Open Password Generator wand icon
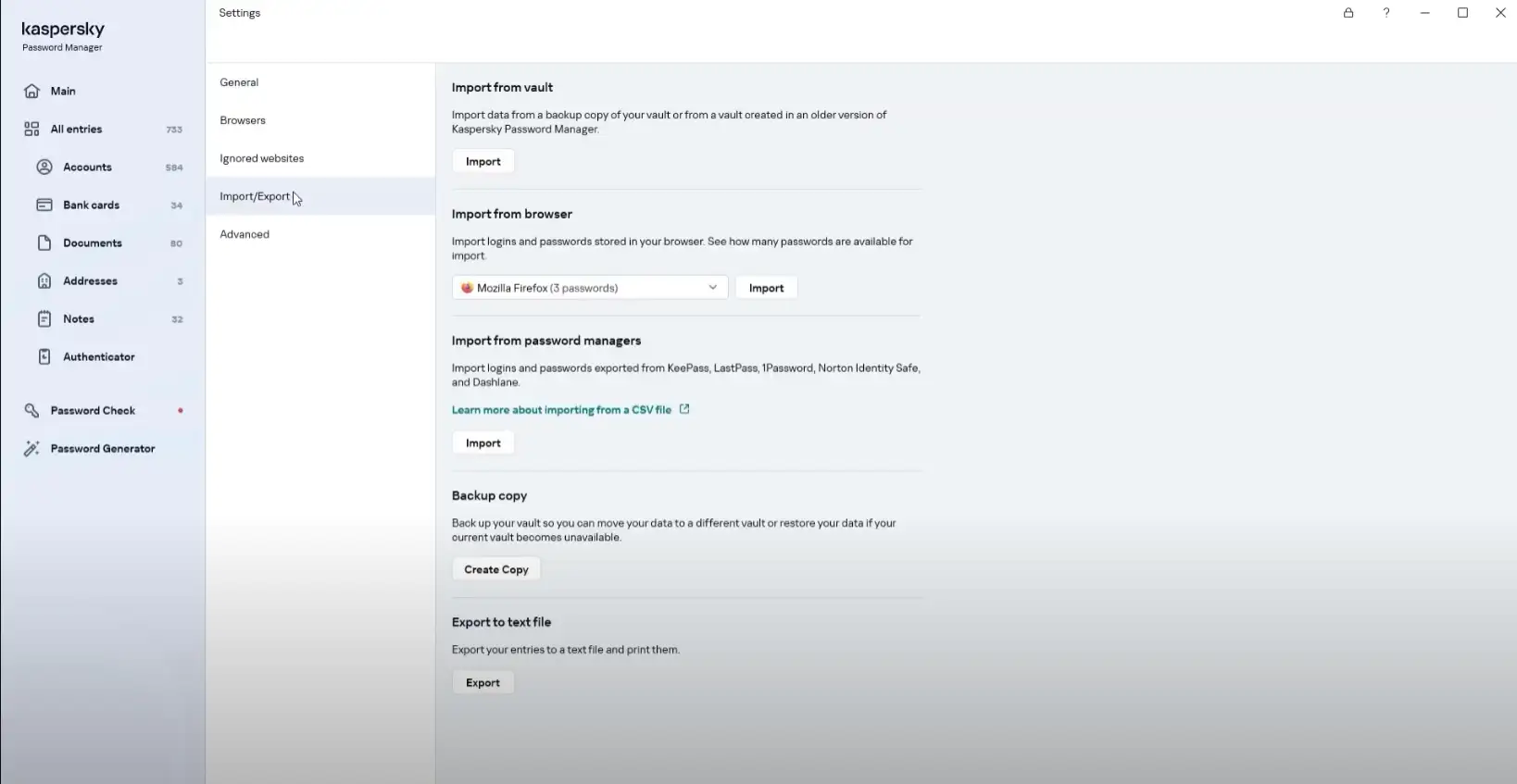 [x=31, y=449]
